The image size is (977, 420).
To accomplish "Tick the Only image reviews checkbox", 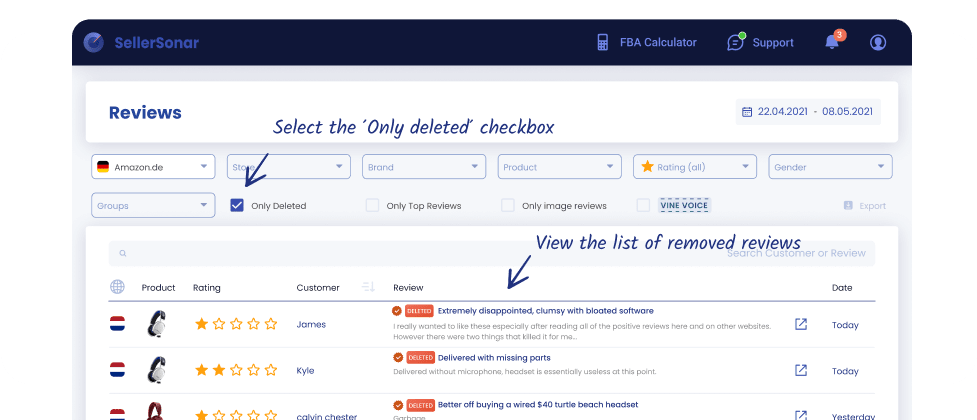I will coord(508,206).
